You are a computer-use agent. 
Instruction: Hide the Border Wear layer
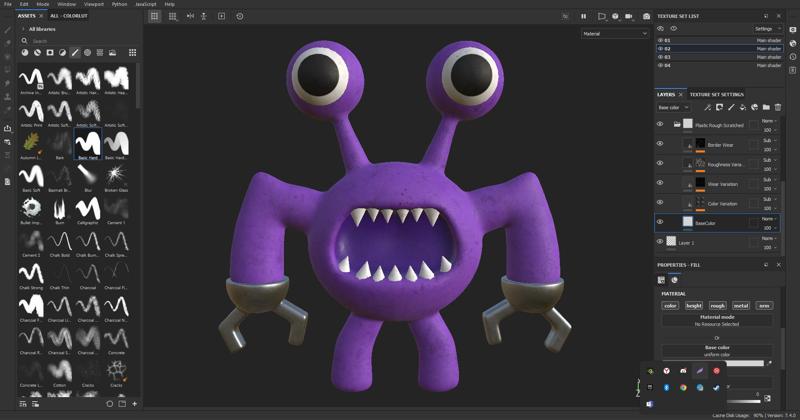coord(660,144)
